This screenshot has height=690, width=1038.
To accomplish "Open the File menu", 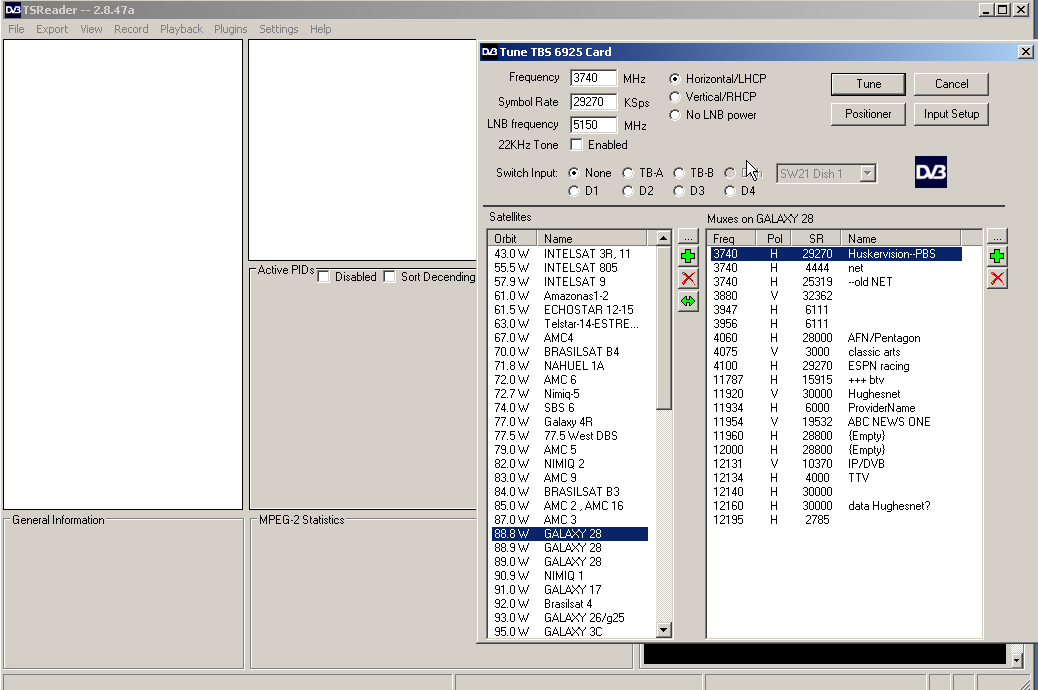I will coord(16,29).
